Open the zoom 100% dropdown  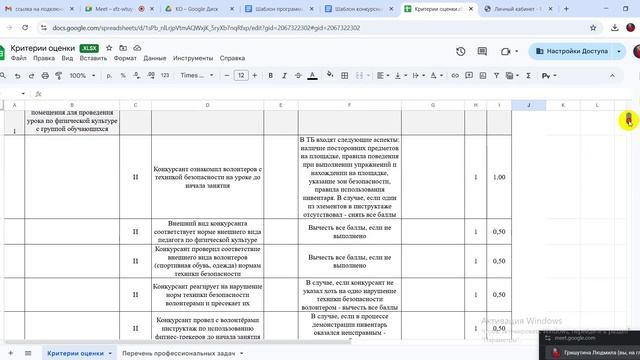pyautogui.click(x=82, y=76)
